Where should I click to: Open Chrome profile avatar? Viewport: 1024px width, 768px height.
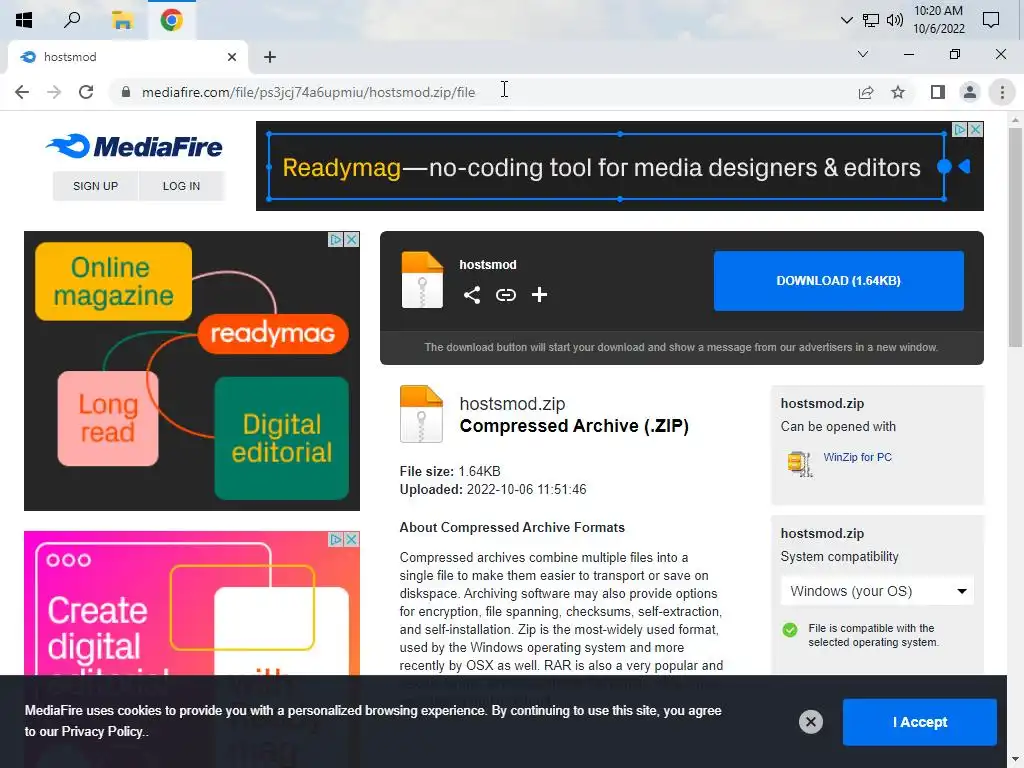(x=970, y=93)
